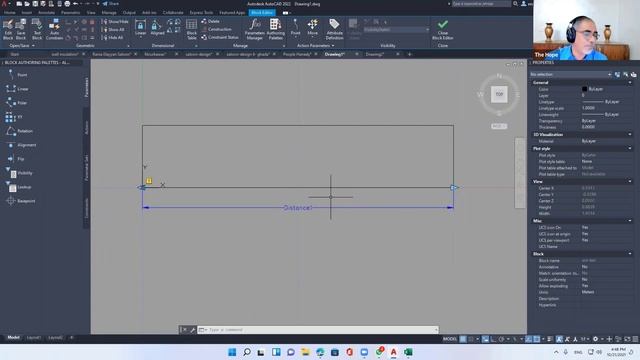
Task: Click the Auto Constrain tool
Action: [x=54, y=29]
